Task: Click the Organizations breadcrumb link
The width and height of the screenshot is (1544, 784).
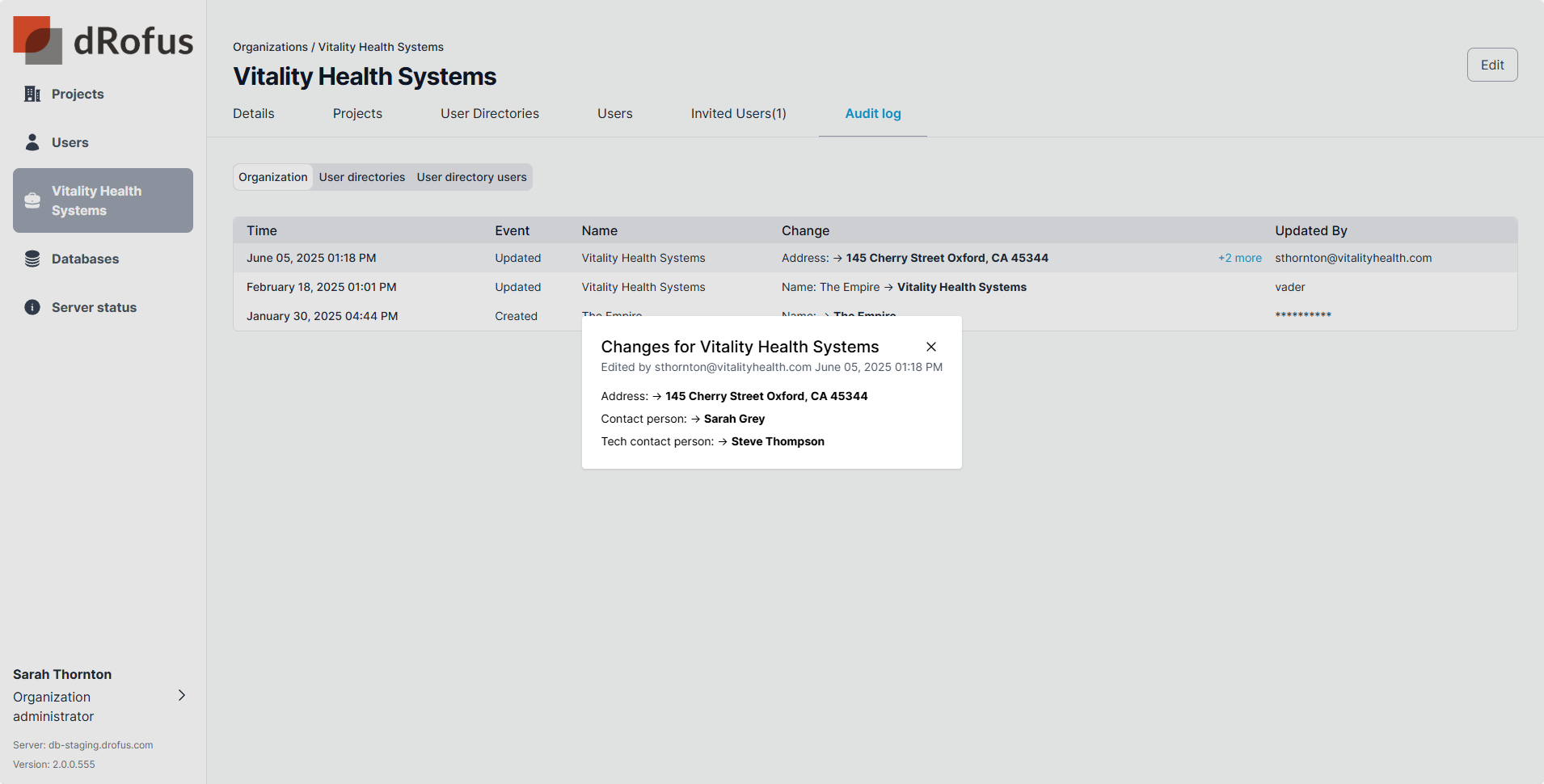Action: [270, 47]
